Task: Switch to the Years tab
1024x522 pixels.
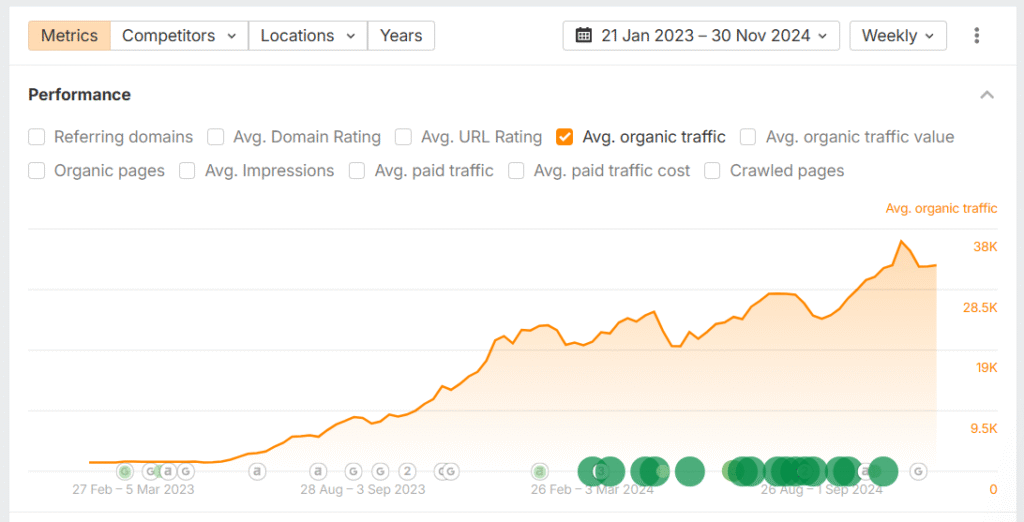Action: 401,36
